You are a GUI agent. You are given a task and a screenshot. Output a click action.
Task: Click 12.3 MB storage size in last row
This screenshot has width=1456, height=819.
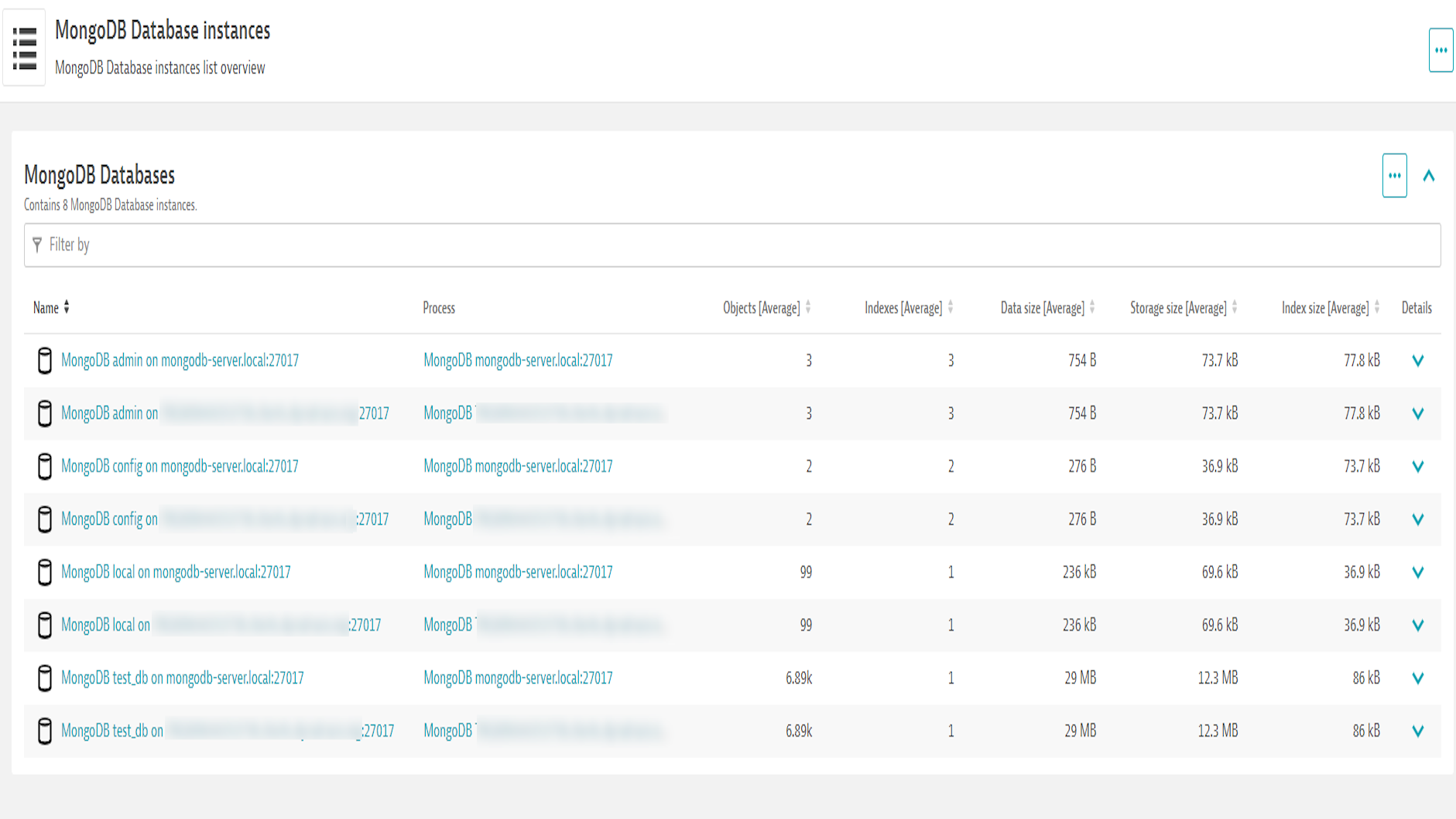click(x=1218, y=731)
